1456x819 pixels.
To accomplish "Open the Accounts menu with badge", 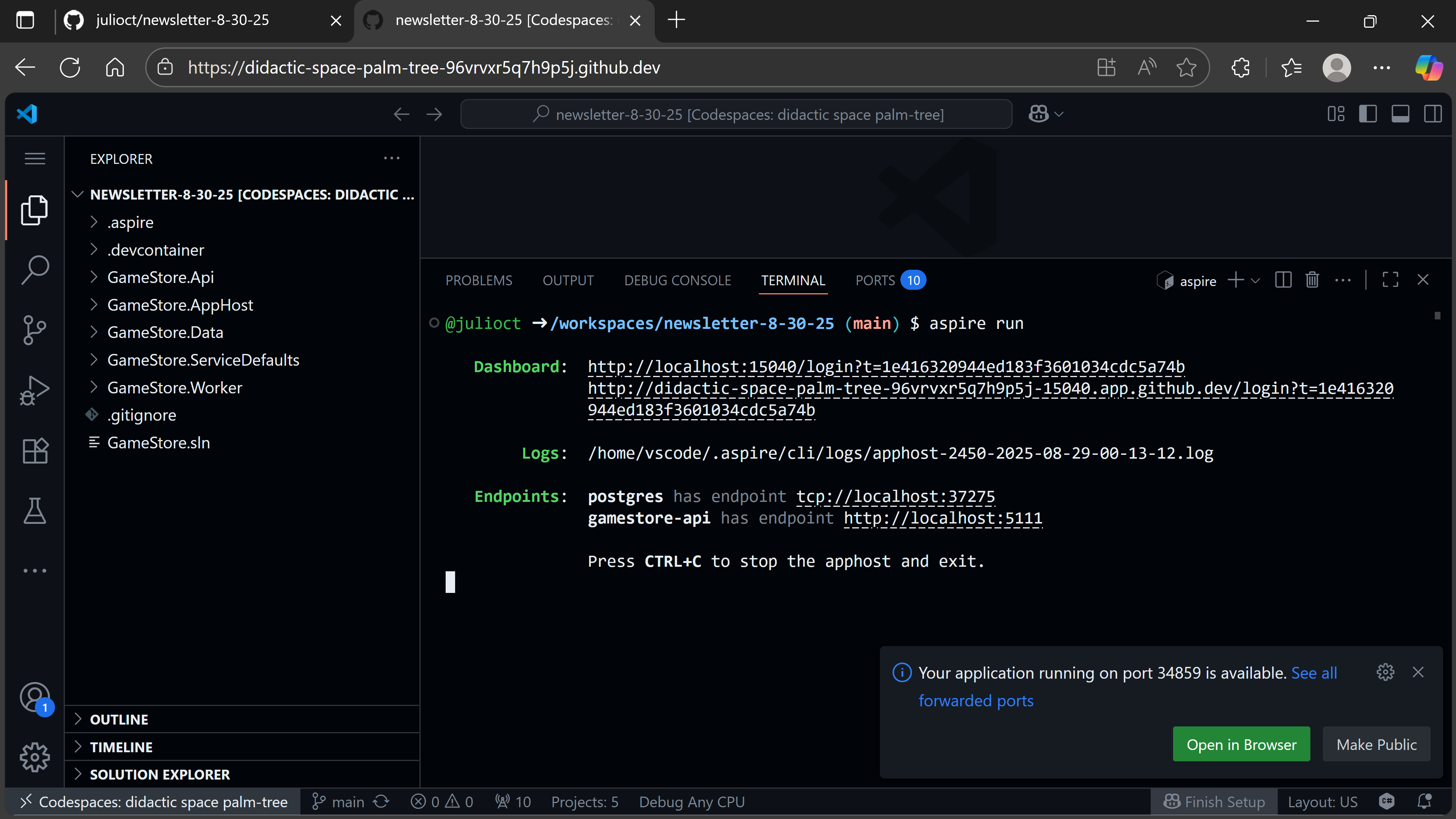I will coord(35,698).
